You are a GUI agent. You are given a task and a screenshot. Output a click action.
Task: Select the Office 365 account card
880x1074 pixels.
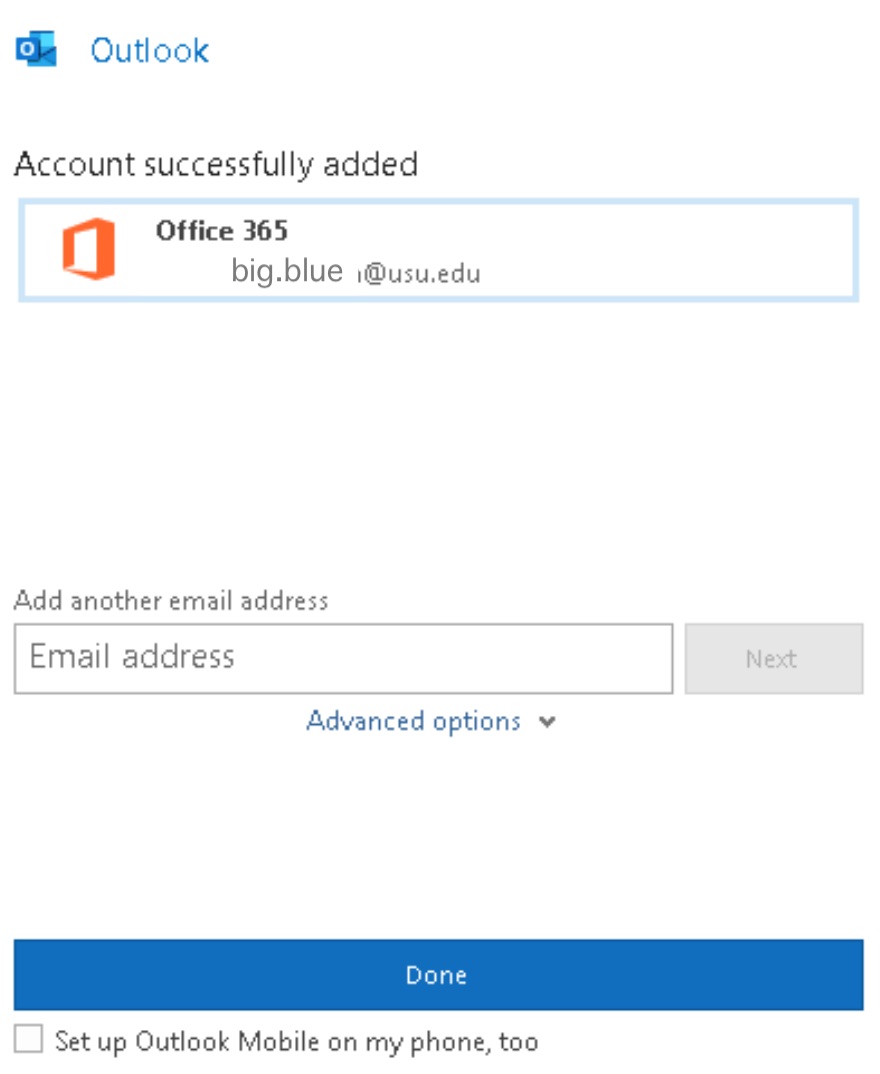438,250
